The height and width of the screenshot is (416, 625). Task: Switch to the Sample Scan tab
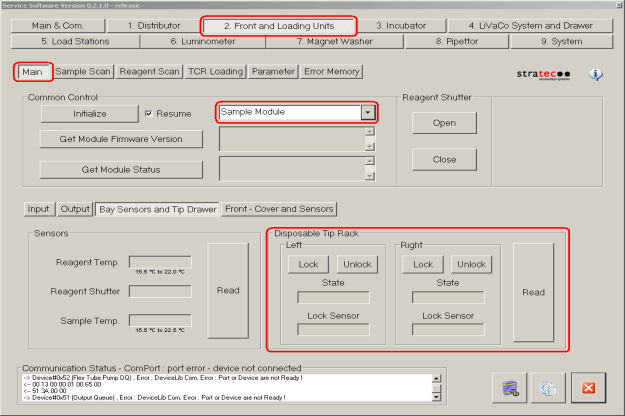tap(83, 72)
